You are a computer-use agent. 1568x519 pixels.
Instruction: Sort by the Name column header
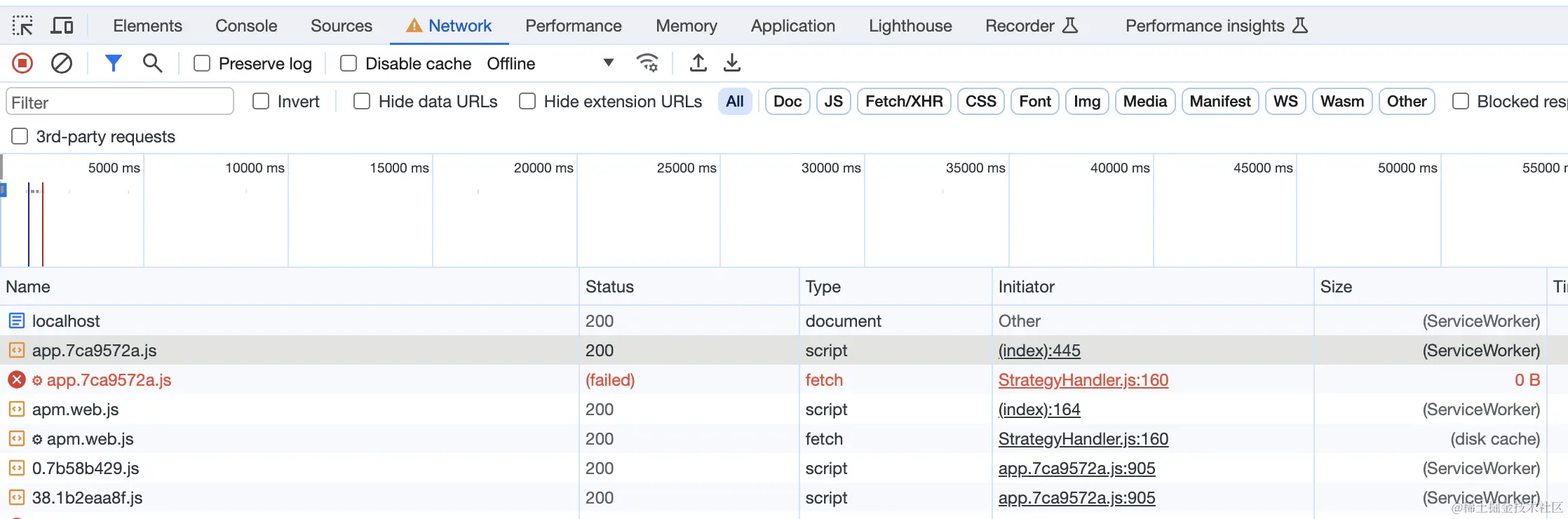pyautogui.click(x=290, y=287)
